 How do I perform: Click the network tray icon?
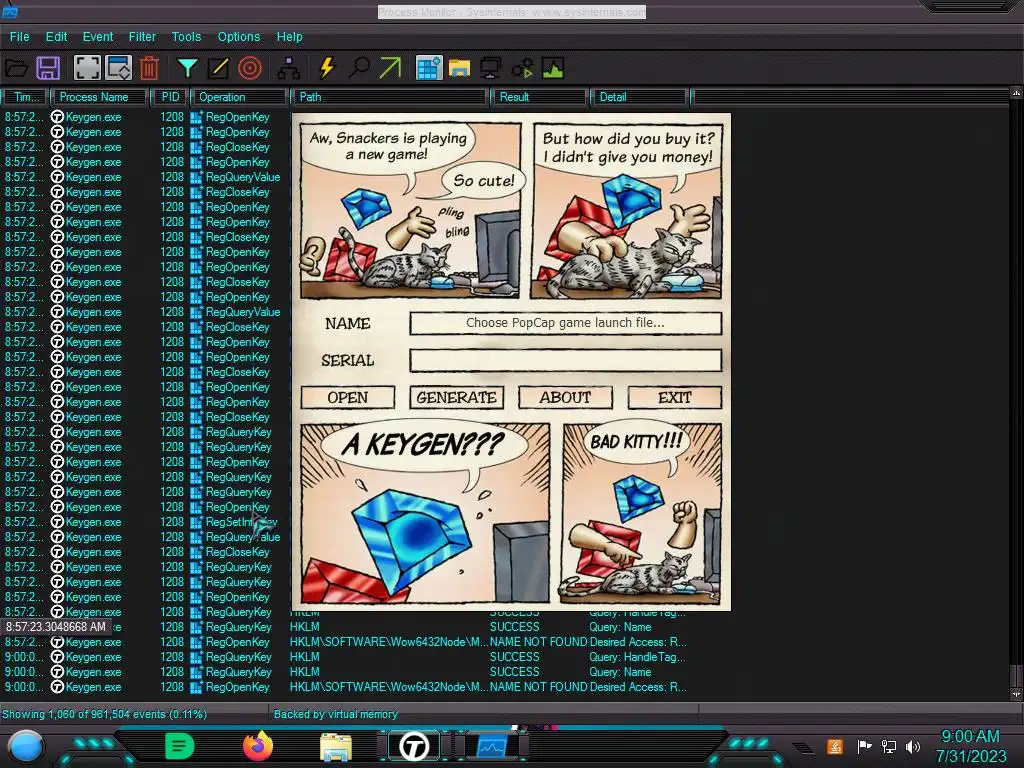pyautogui.click(x=889, y=746)
